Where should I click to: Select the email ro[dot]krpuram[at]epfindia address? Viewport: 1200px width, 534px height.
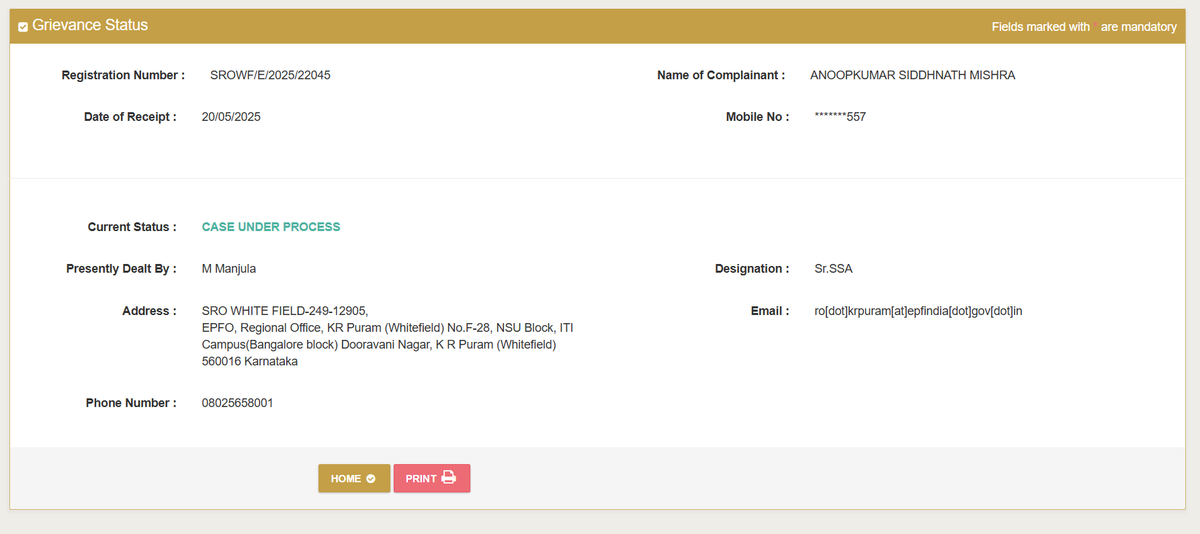(x=918, y=311)
